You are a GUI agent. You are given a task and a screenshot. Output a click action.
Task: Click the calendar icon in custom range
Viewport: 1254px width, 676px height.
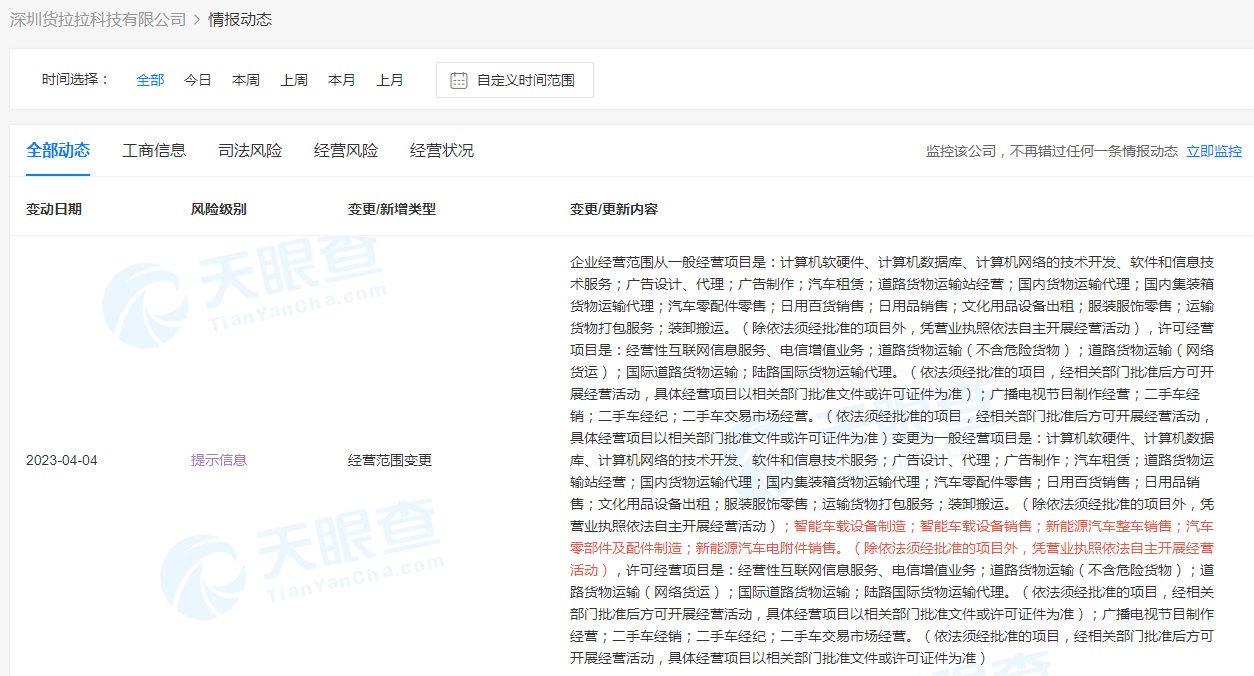[x=459, y=80]
